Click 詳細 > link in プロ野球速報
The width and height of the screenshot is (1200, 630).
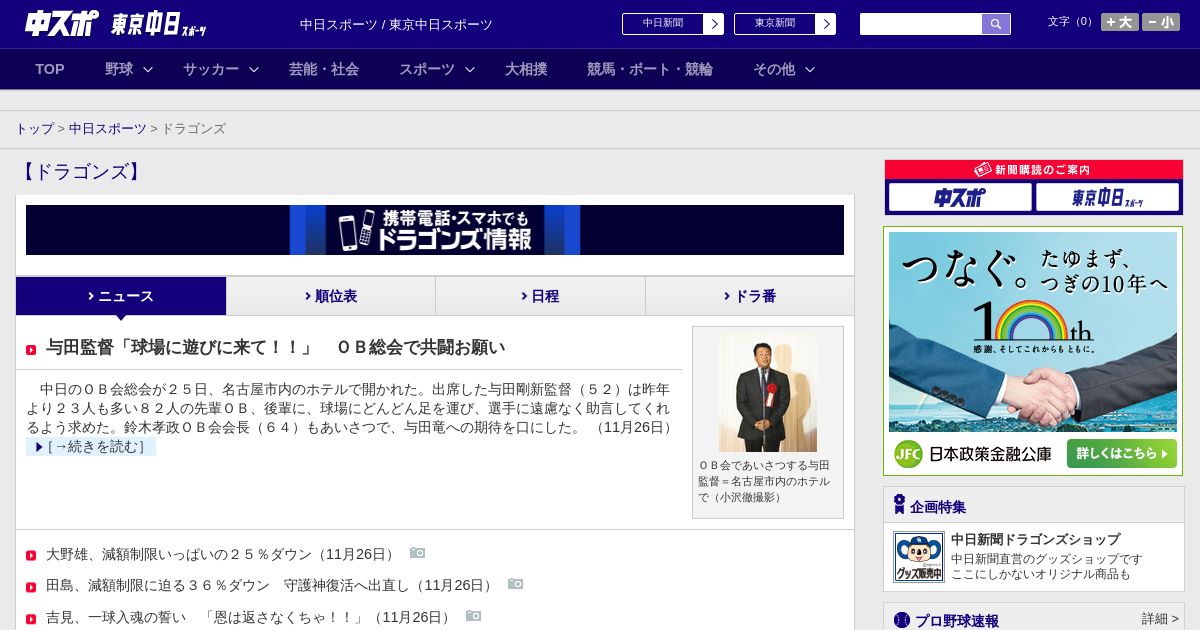tap(1160, 619)
